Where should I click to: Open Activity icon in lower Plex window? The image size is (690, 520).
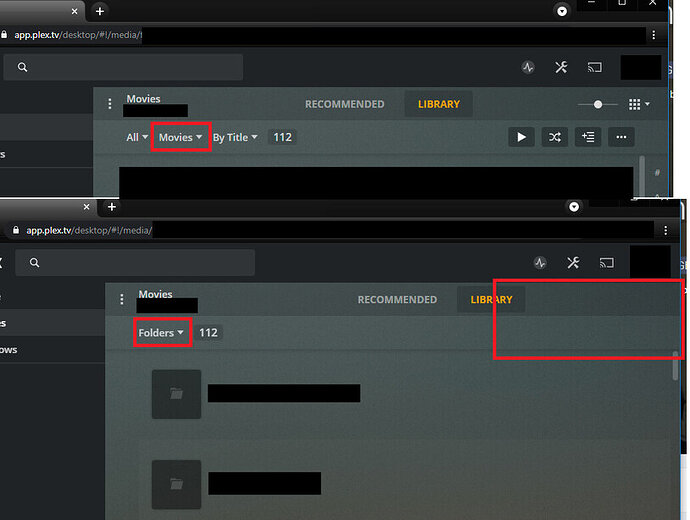tap(540, 263)
